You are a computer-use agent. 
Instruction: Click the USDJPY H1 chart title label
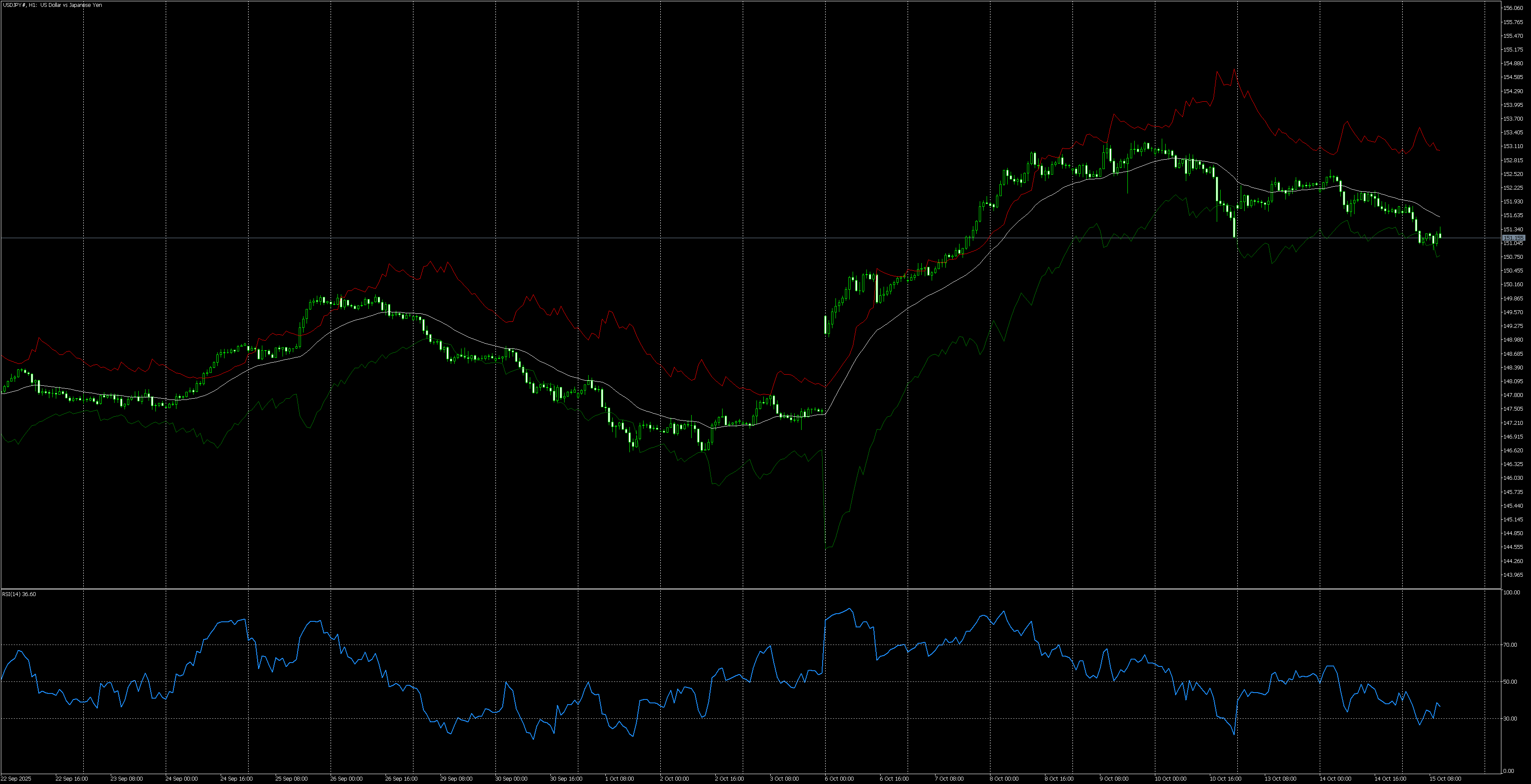[x=52, y=5]
